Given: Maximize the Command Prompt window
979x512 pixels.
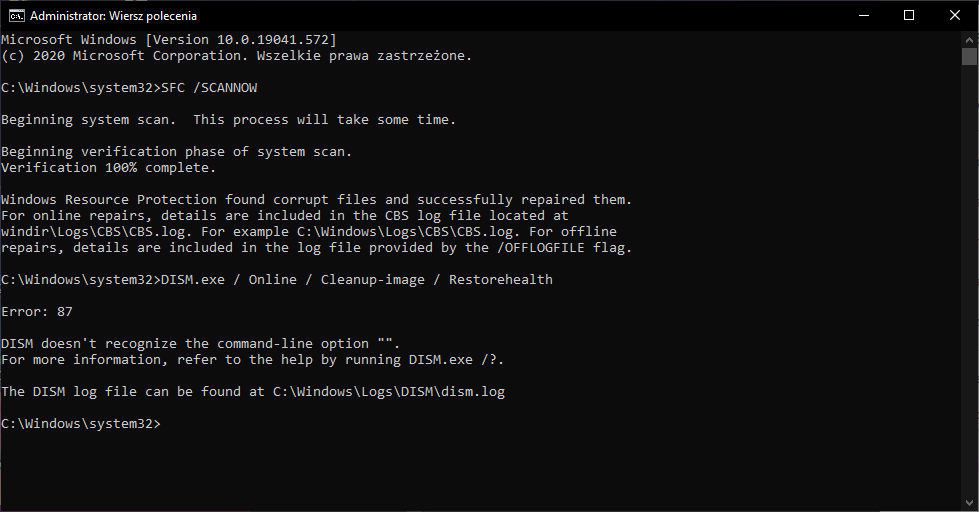Looking at the screenshot, I should point(909,16).
